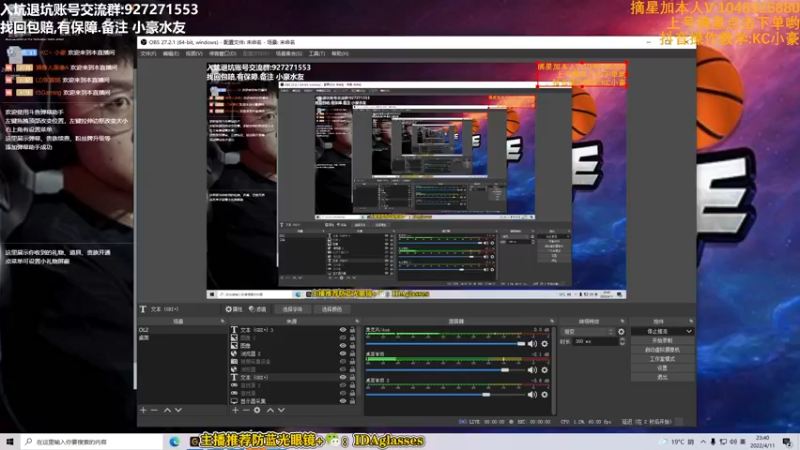Adjust the first 桌面音频 volume slider

[x=445, y=370]
